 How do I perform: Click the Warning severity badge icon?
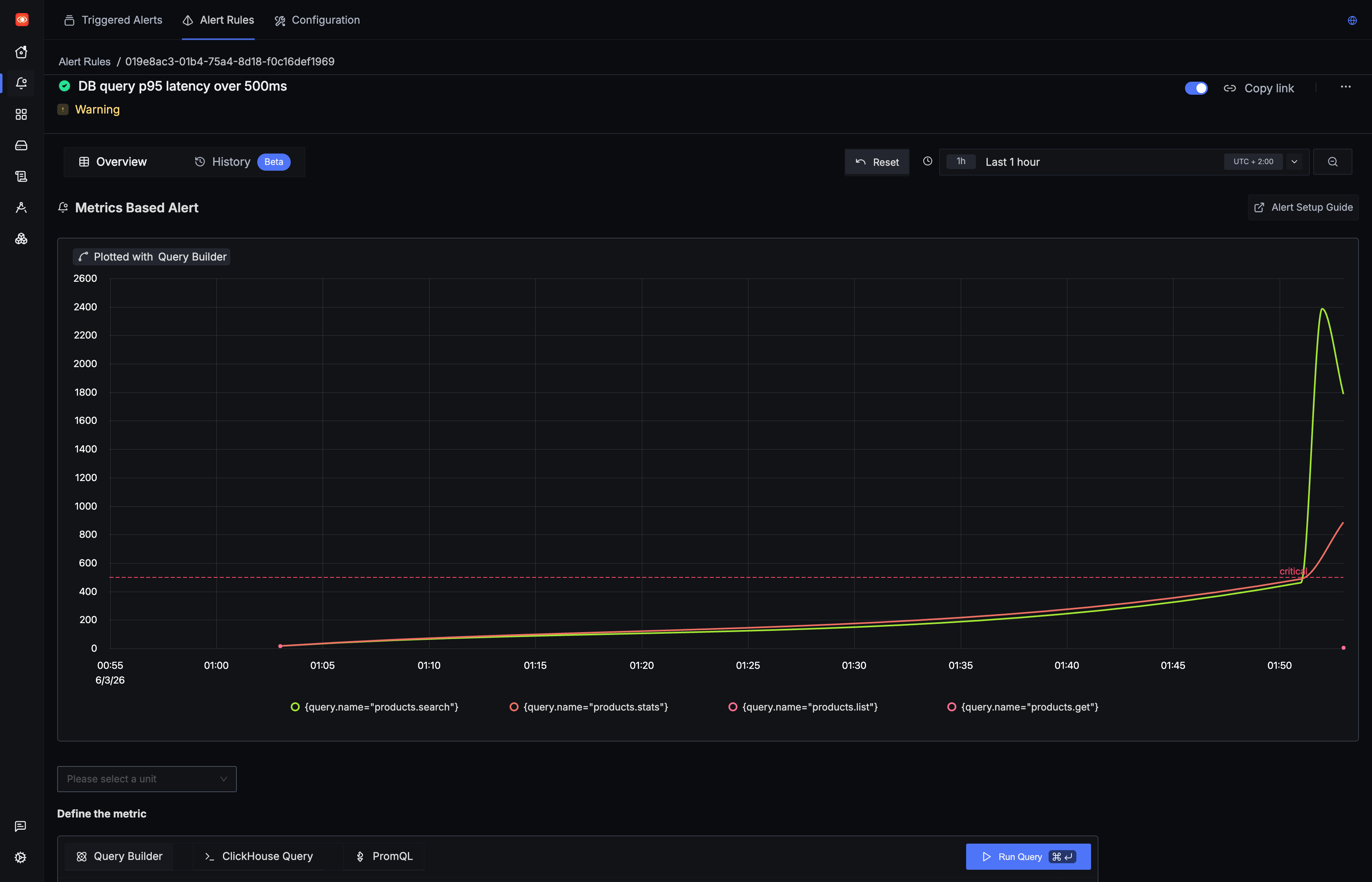pos(63,109)
